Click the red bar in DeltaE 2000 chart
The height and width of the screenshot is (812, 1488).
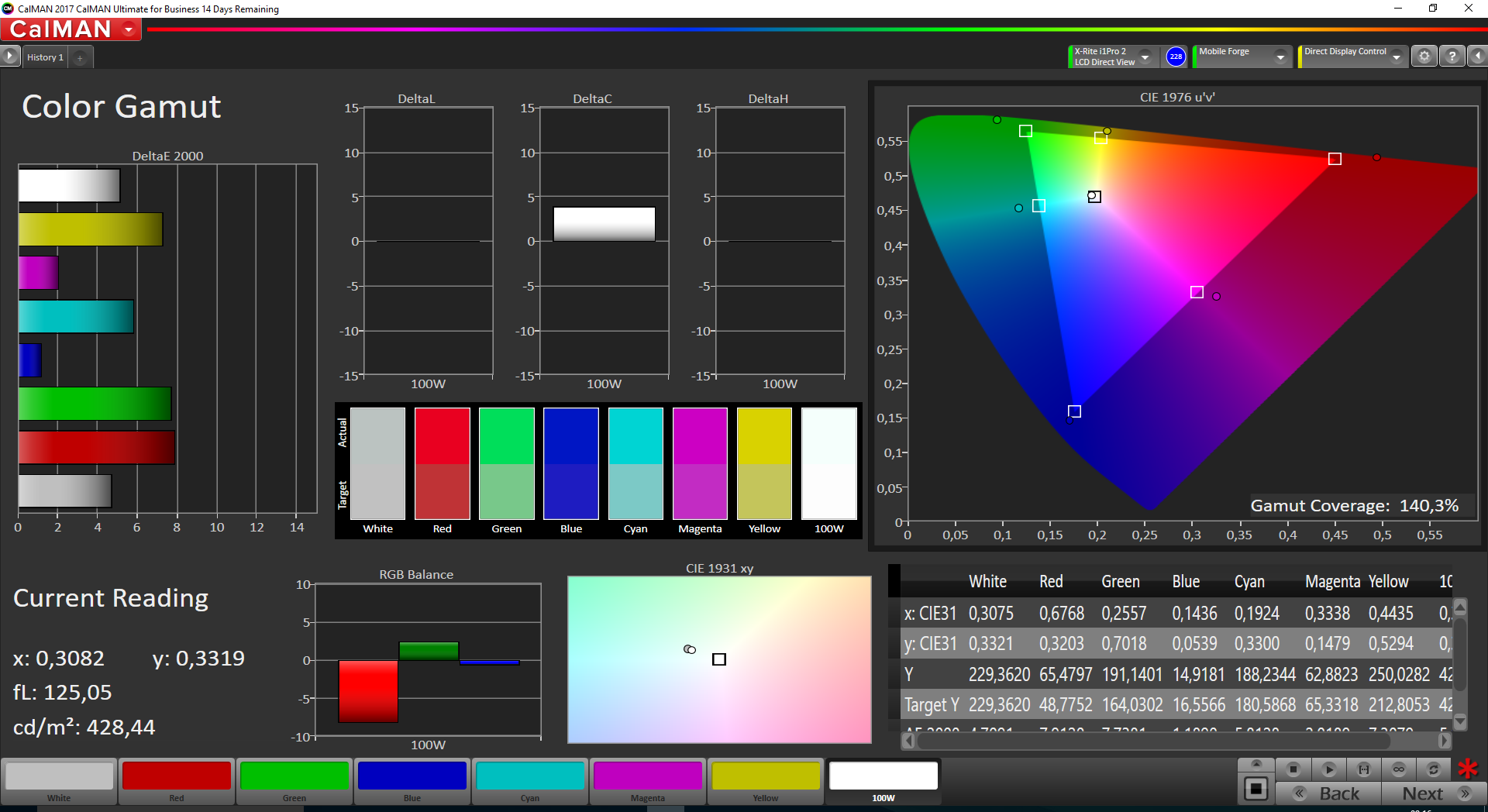click(x=97, y=447)
